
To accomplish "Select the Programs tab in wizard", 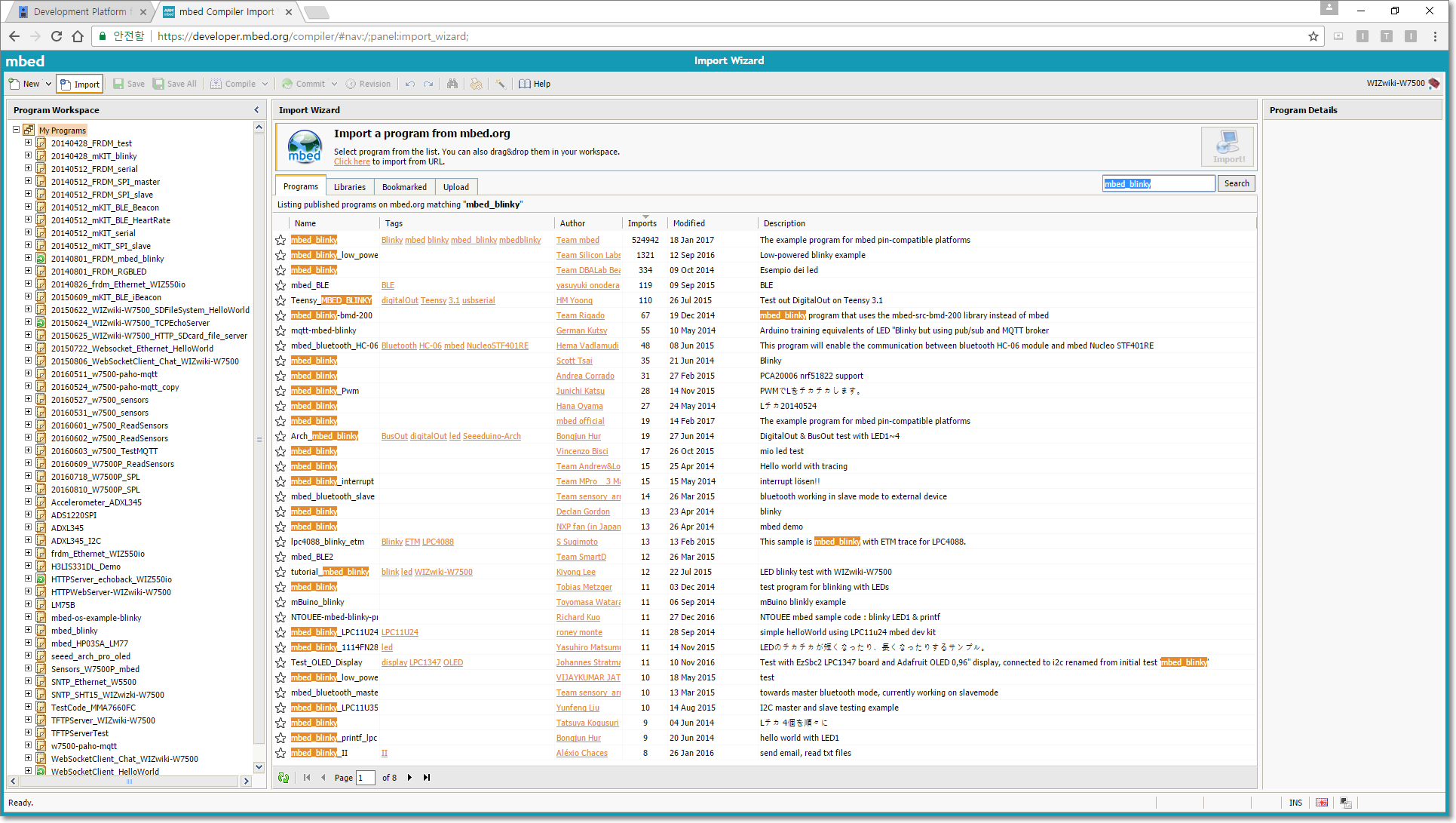I will pos(301,187).
